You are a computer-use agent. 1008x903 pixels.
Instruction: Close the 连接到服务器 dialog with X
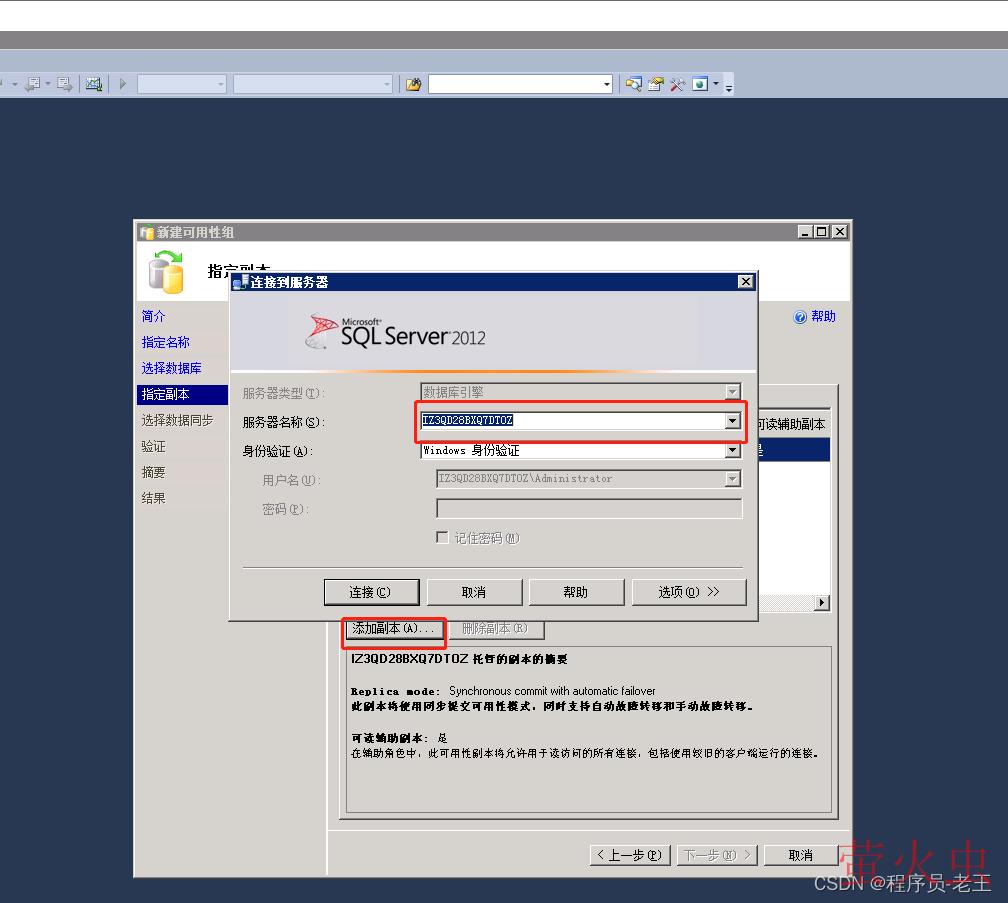point(745,282)
